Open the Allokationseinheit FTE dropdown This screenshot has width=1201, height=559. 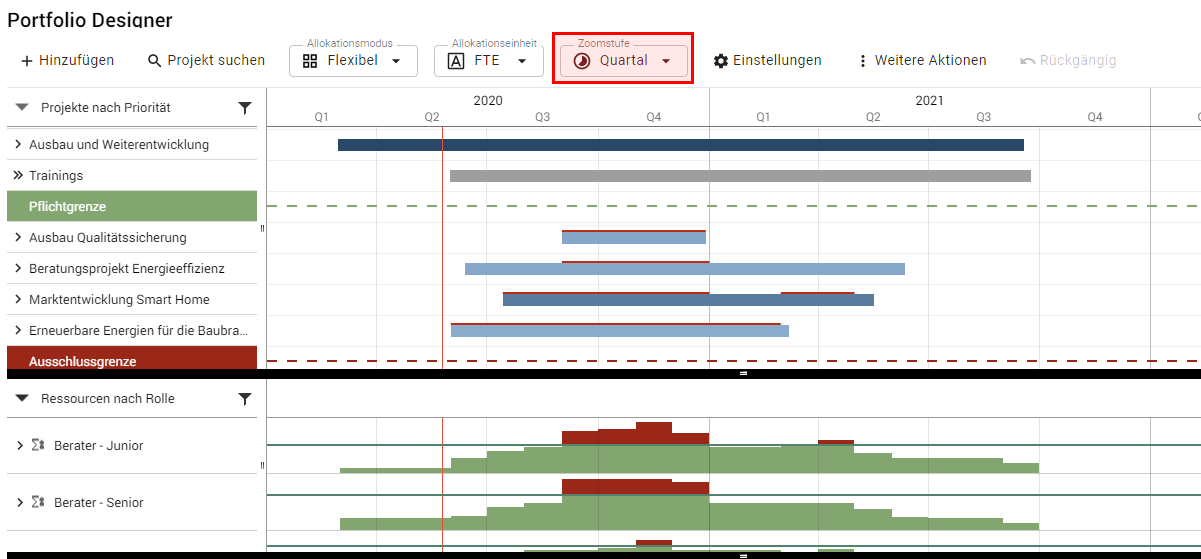point(488,61)
